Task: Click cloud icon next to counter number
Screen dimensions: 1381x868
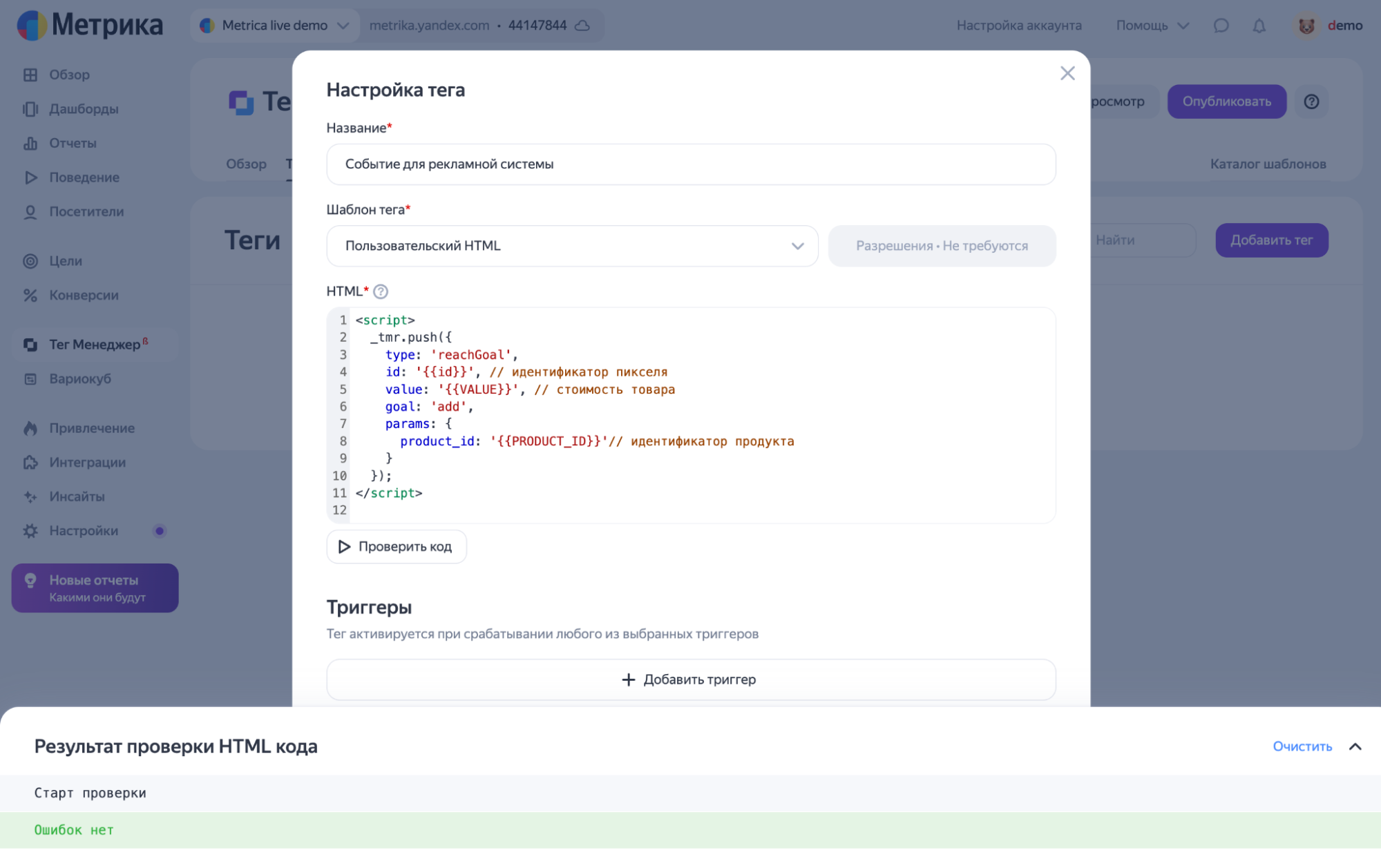Action: coord(582,26)
